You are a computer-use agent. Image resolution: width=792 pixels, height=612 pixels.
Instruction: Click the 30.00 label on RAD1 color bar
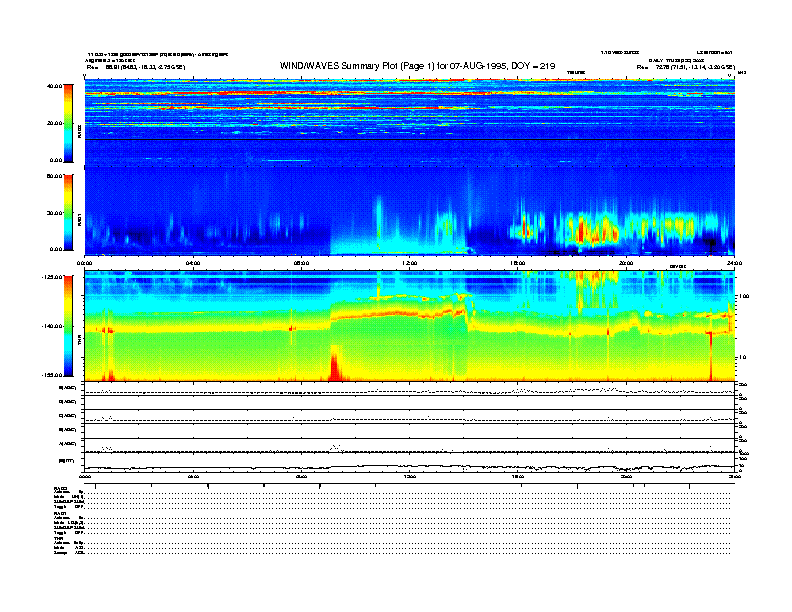pos(54,213)
